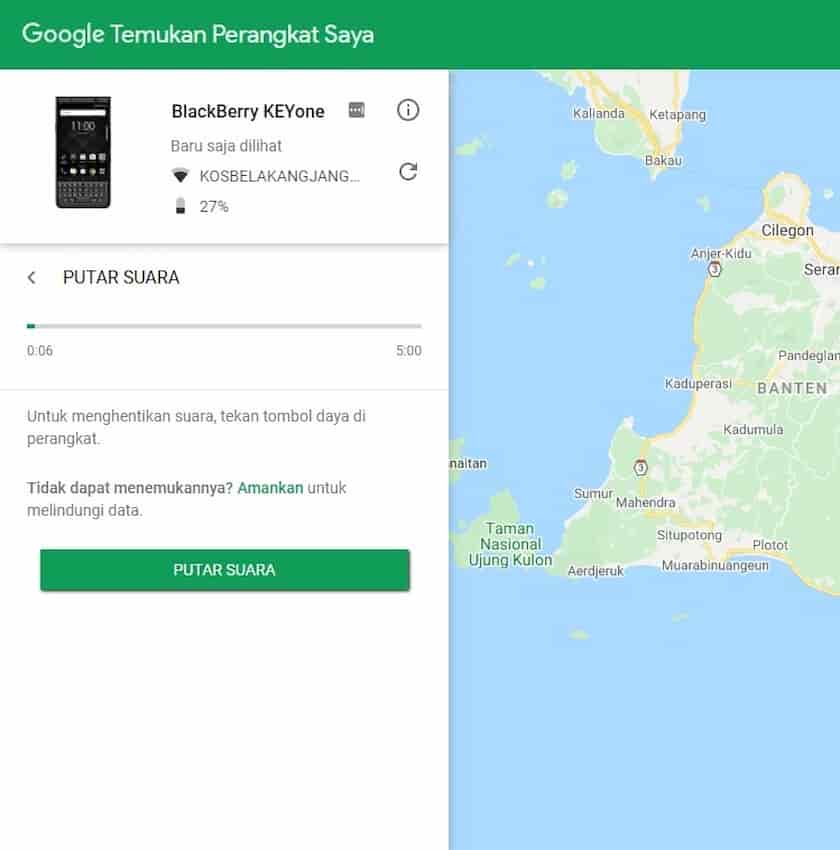Screen dimensions: 840x850
Task: Click the sound playback progress bar
Action: click(x=224, y=326)
